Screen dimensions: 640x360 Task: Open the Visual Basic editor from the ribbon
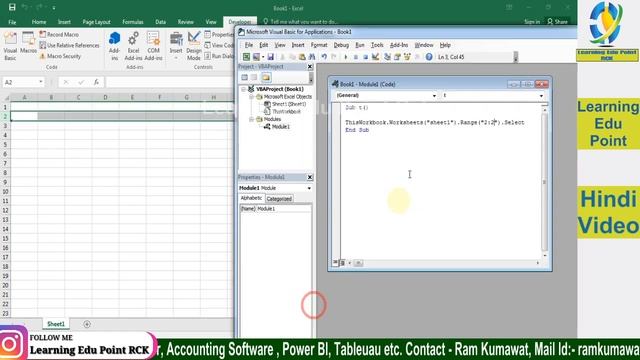[10, 46]
